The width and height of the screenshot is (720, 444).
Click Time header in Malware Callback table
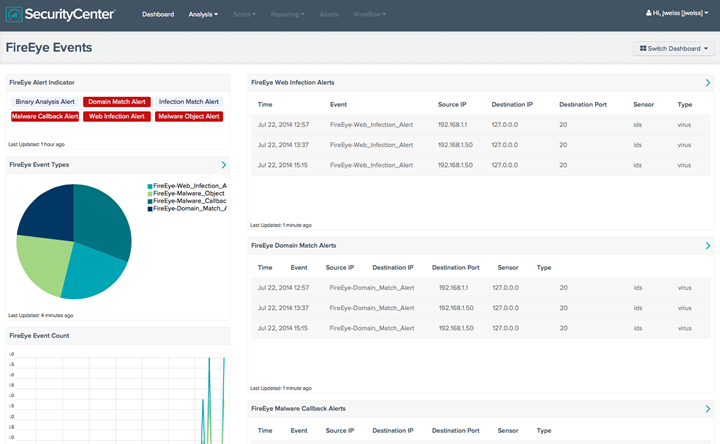[265, 431]
